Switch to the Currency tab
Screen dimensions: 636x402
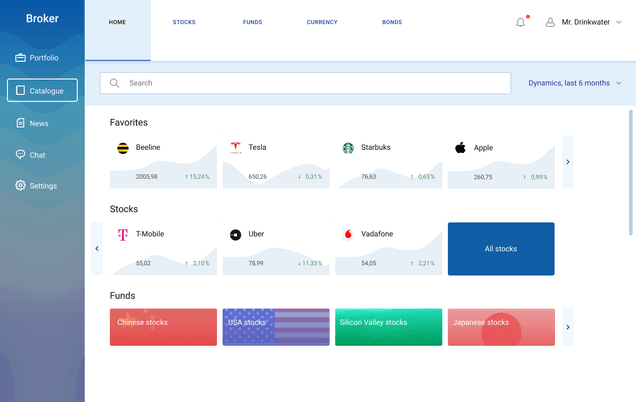pyautogui.click(x=322, y=22)
